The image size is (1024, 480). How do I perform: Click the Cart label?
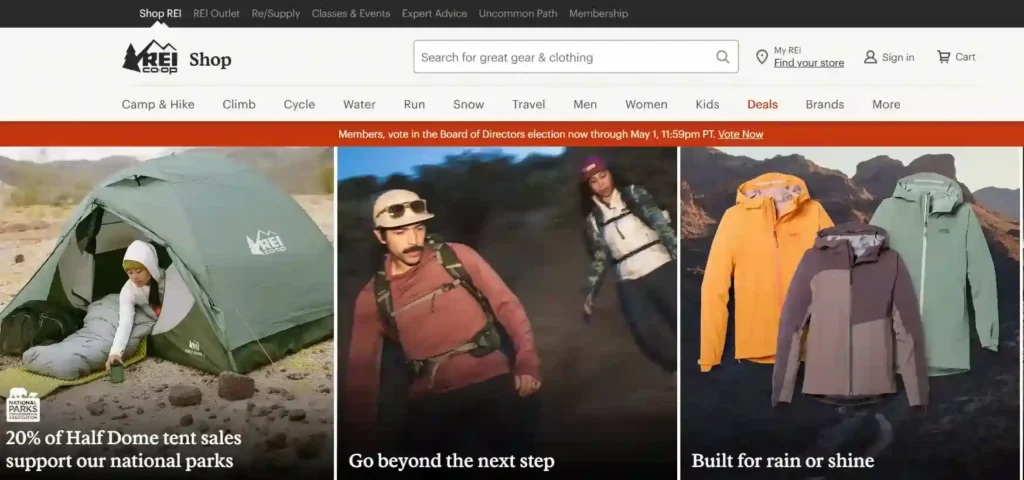[965, 57]
